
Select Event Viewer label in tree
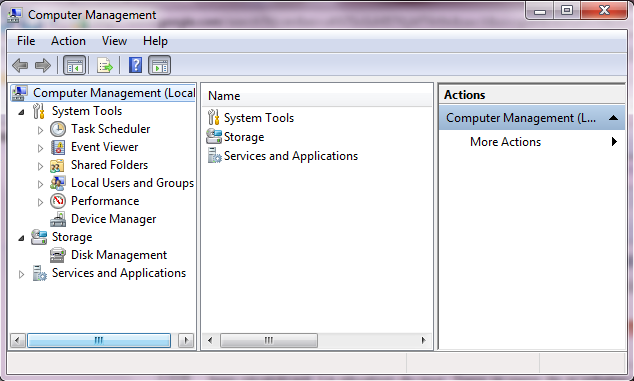tap(104, 147)
